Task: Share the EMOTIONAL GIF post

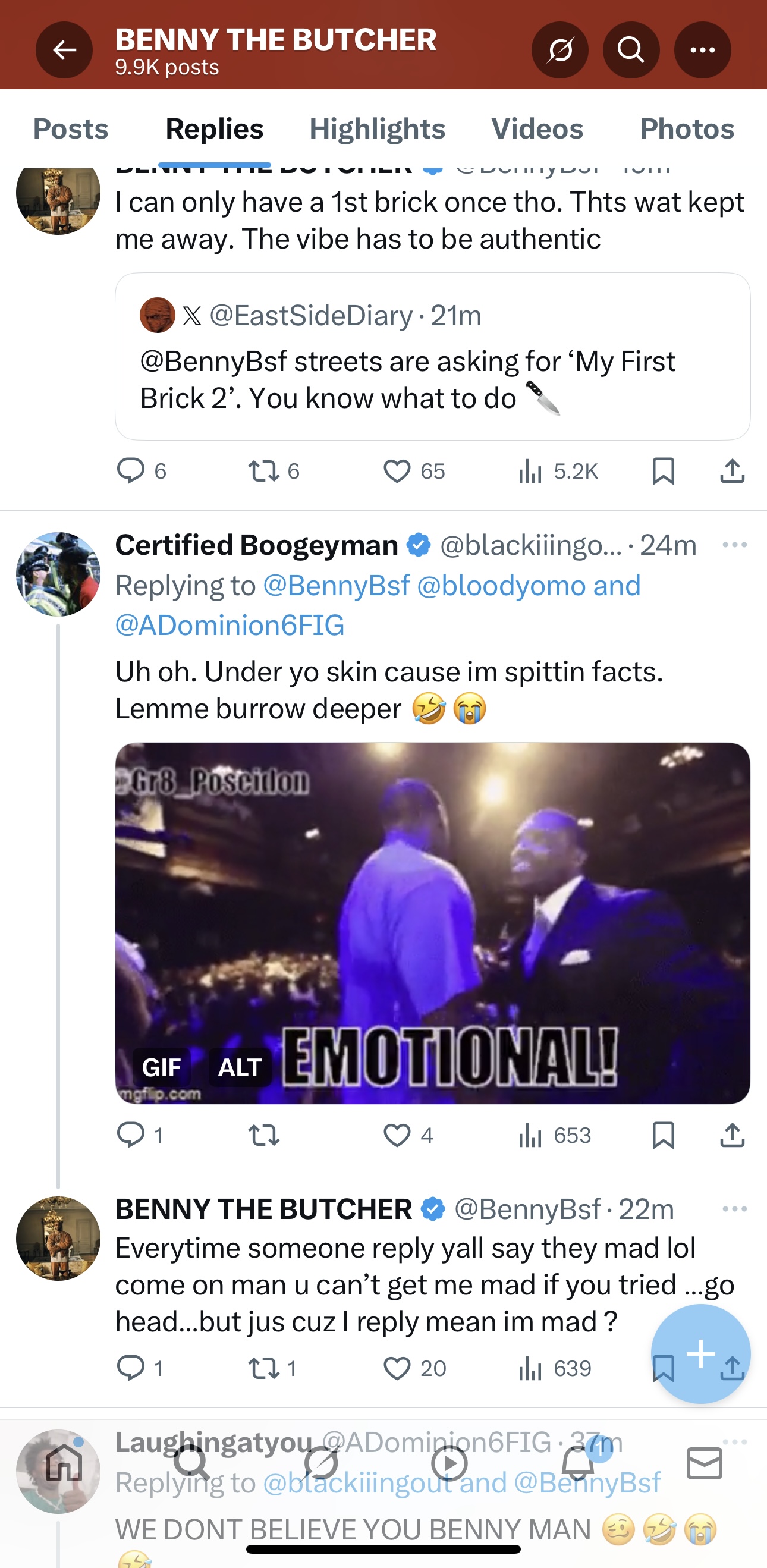Action: coord(733,1135)
